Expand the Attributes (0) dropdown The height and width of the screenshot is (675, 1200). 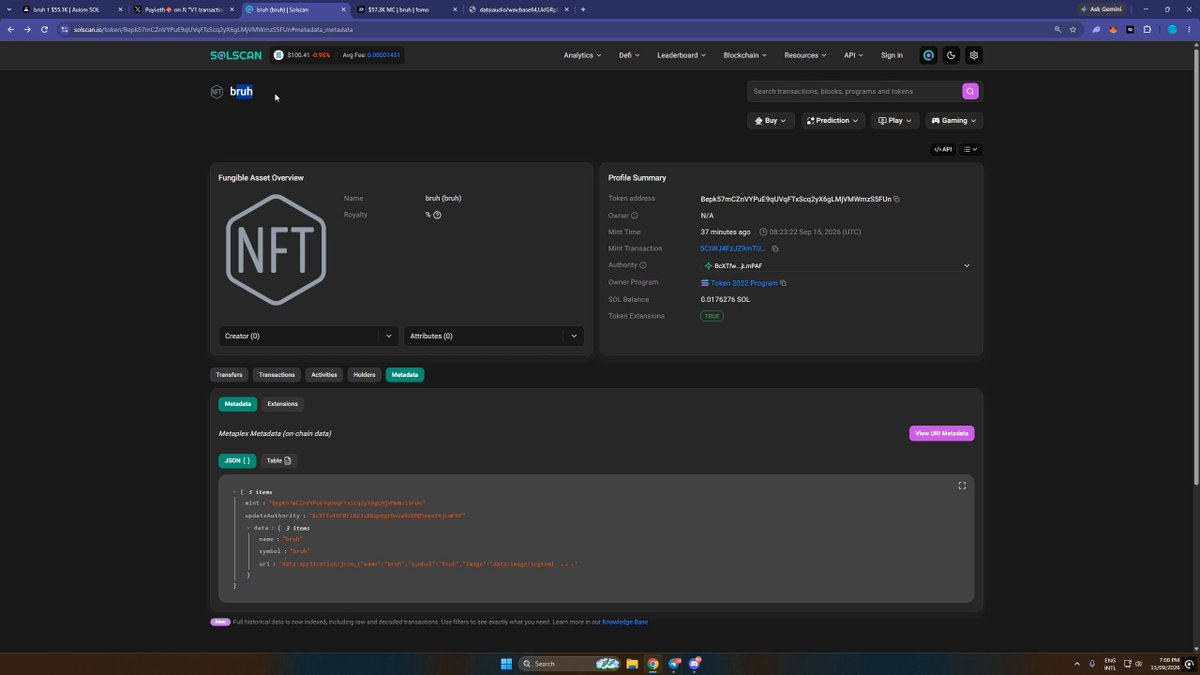[494, 336]
